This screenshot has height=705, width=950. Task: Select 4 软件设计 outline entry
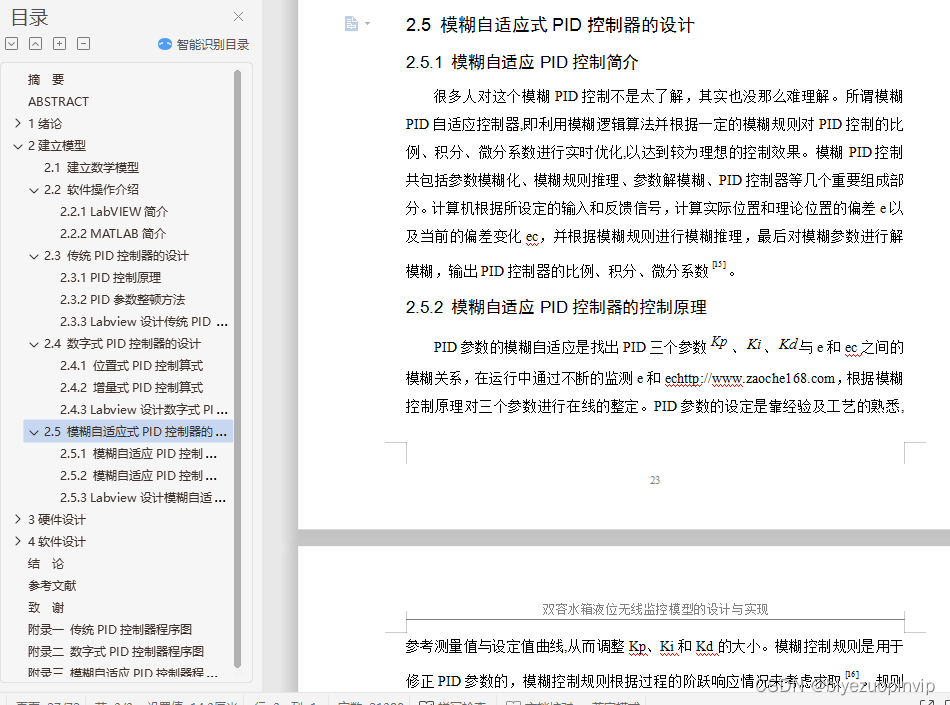pos(57,541)
